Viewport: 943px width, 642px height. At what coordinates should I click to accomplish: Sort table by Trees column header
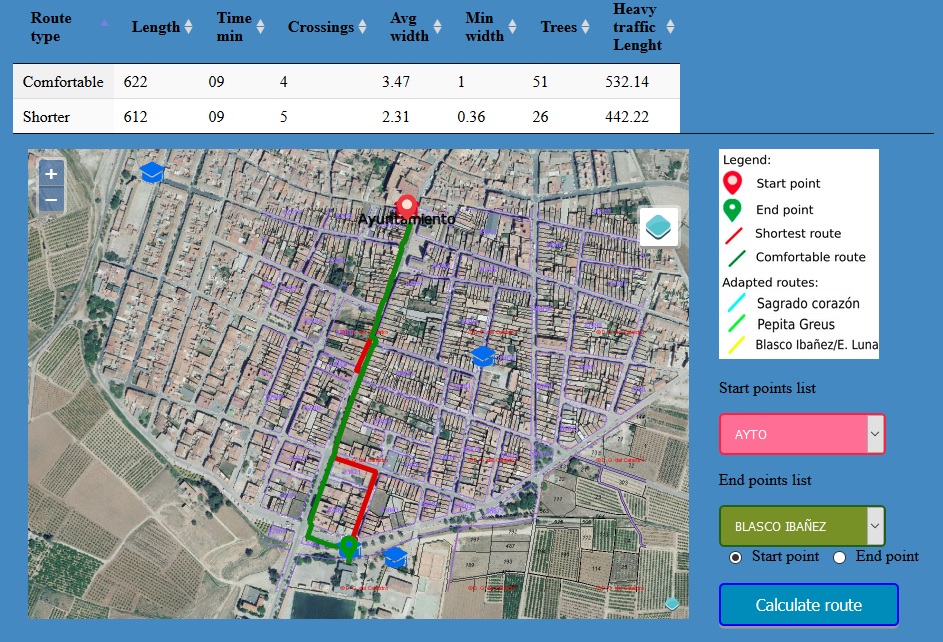tap(566, 27)
